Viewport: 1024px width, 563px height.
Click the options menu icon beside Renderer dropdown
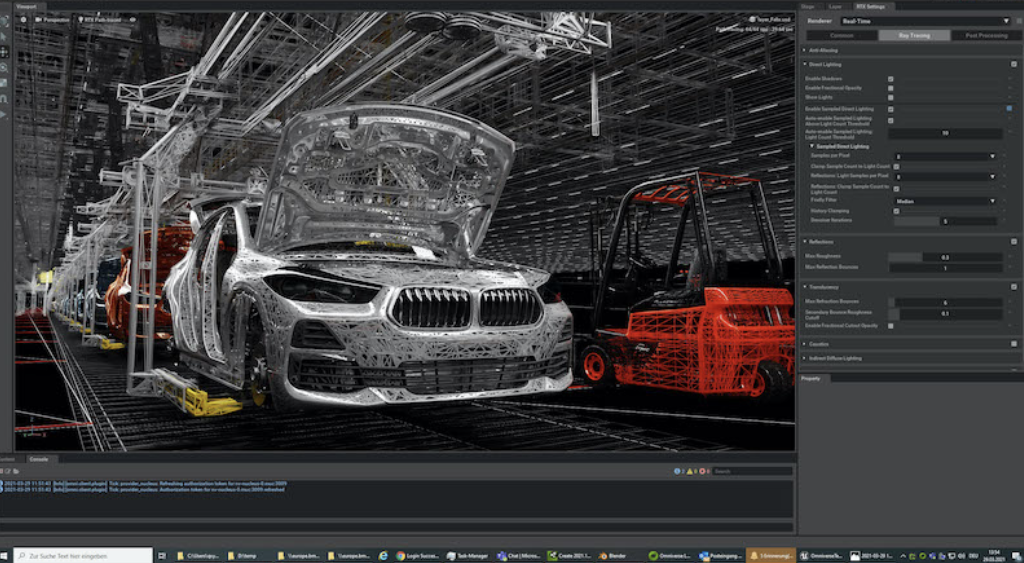pyautogui.click(x=1017, y=21)
